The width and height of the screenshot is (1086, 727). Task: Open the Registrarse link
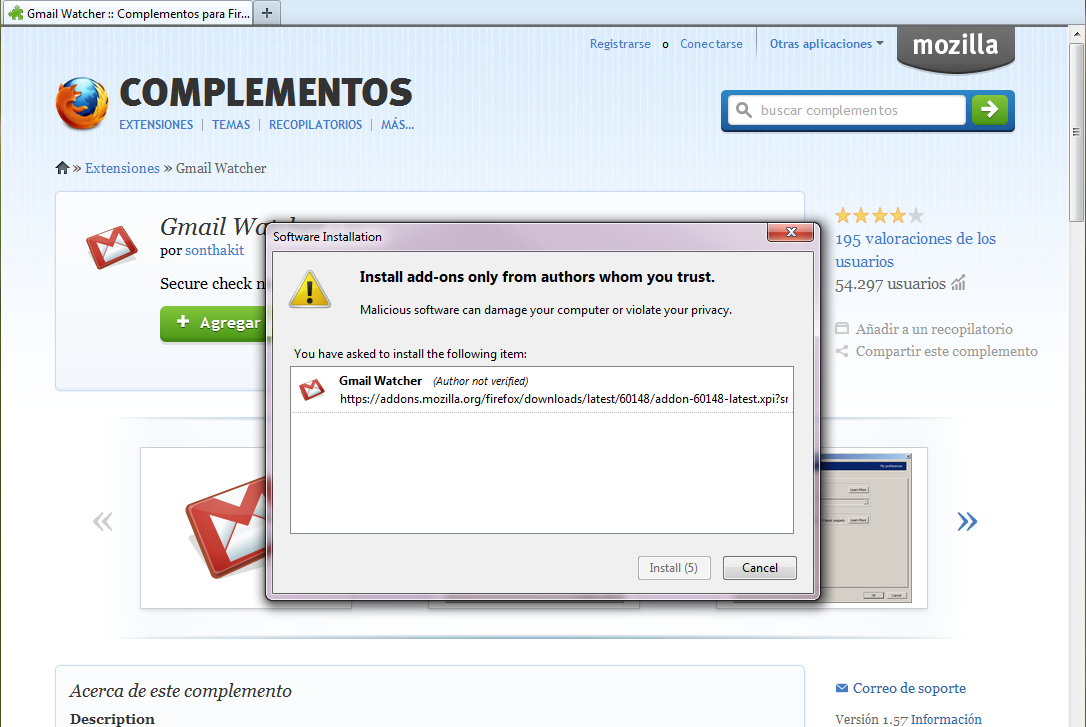tap(620, 44)
